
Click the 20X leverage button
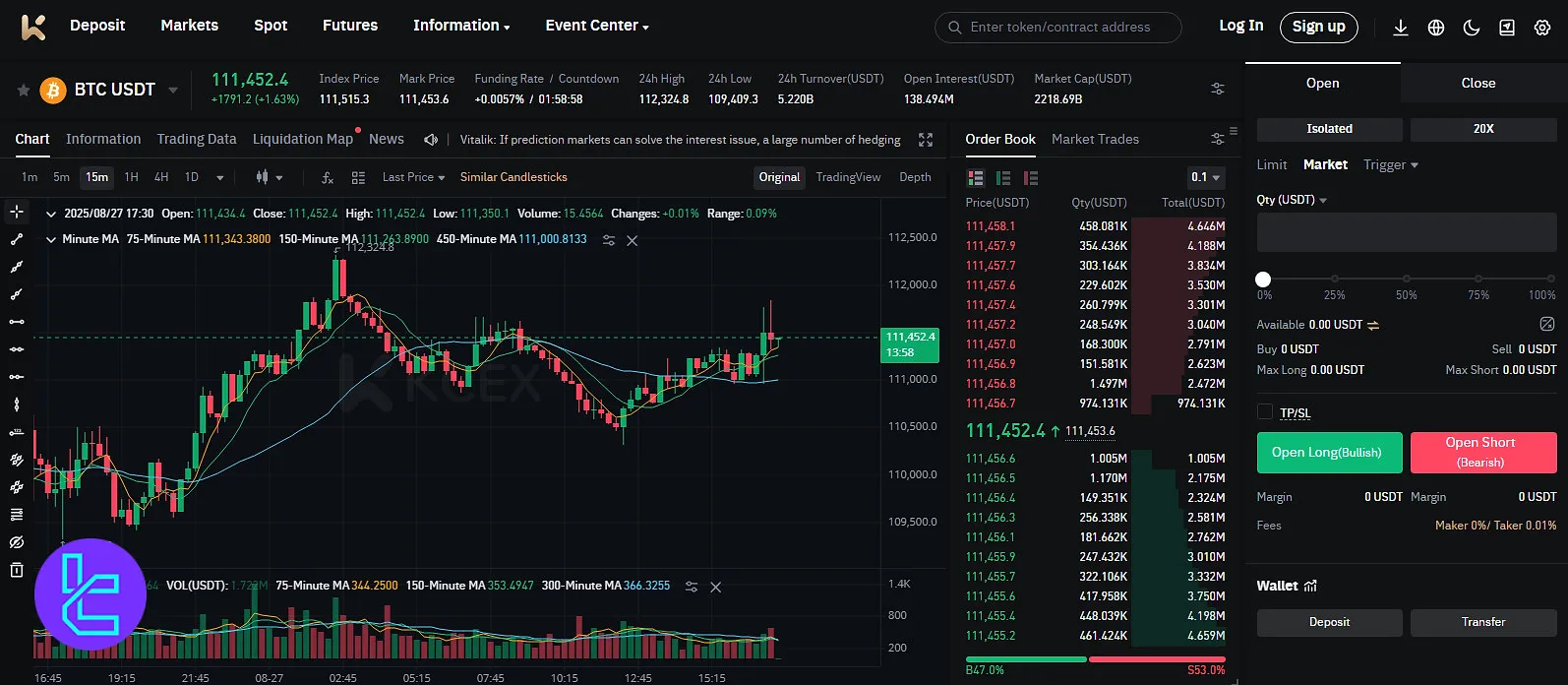[x=1483, y=129]
